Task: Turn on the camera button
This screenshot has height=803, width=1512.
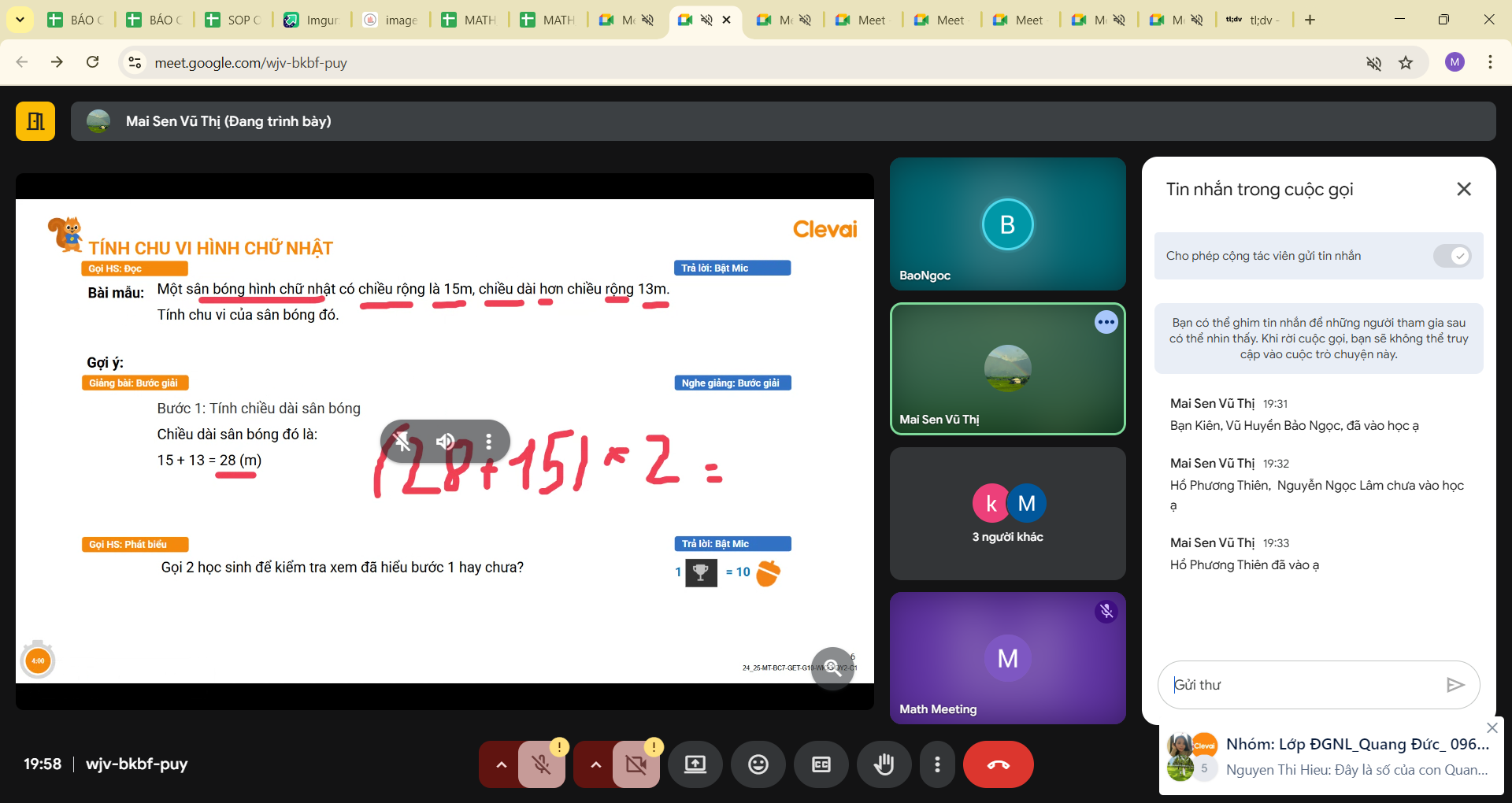Action: point(636,764)
